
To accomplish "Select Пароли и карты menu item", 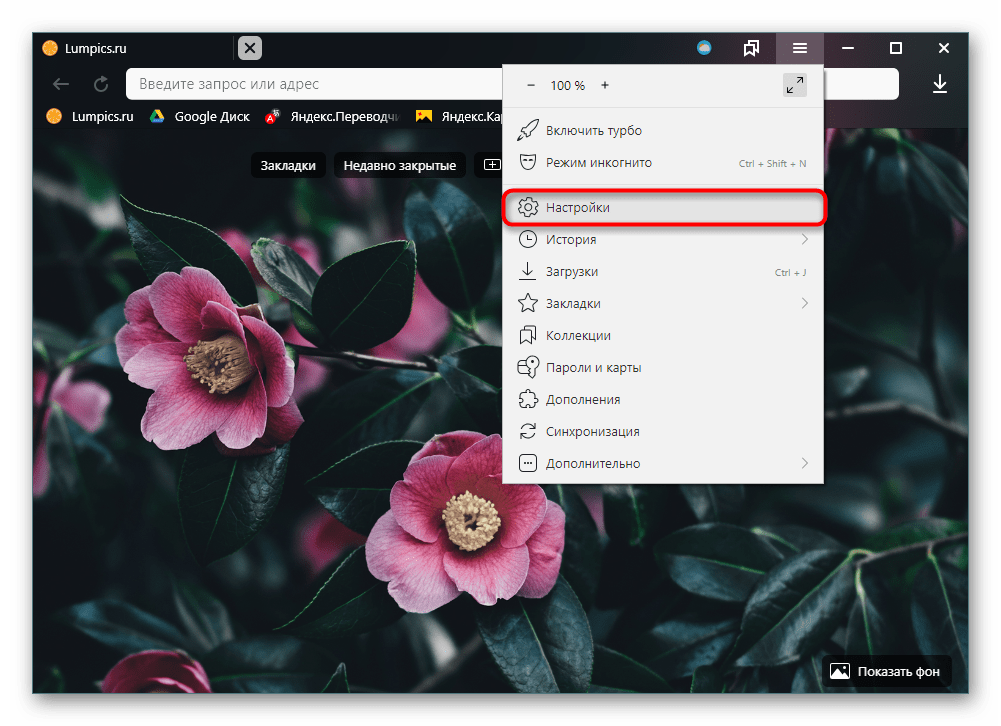I will pyautogui.click(x=593, y=368).
